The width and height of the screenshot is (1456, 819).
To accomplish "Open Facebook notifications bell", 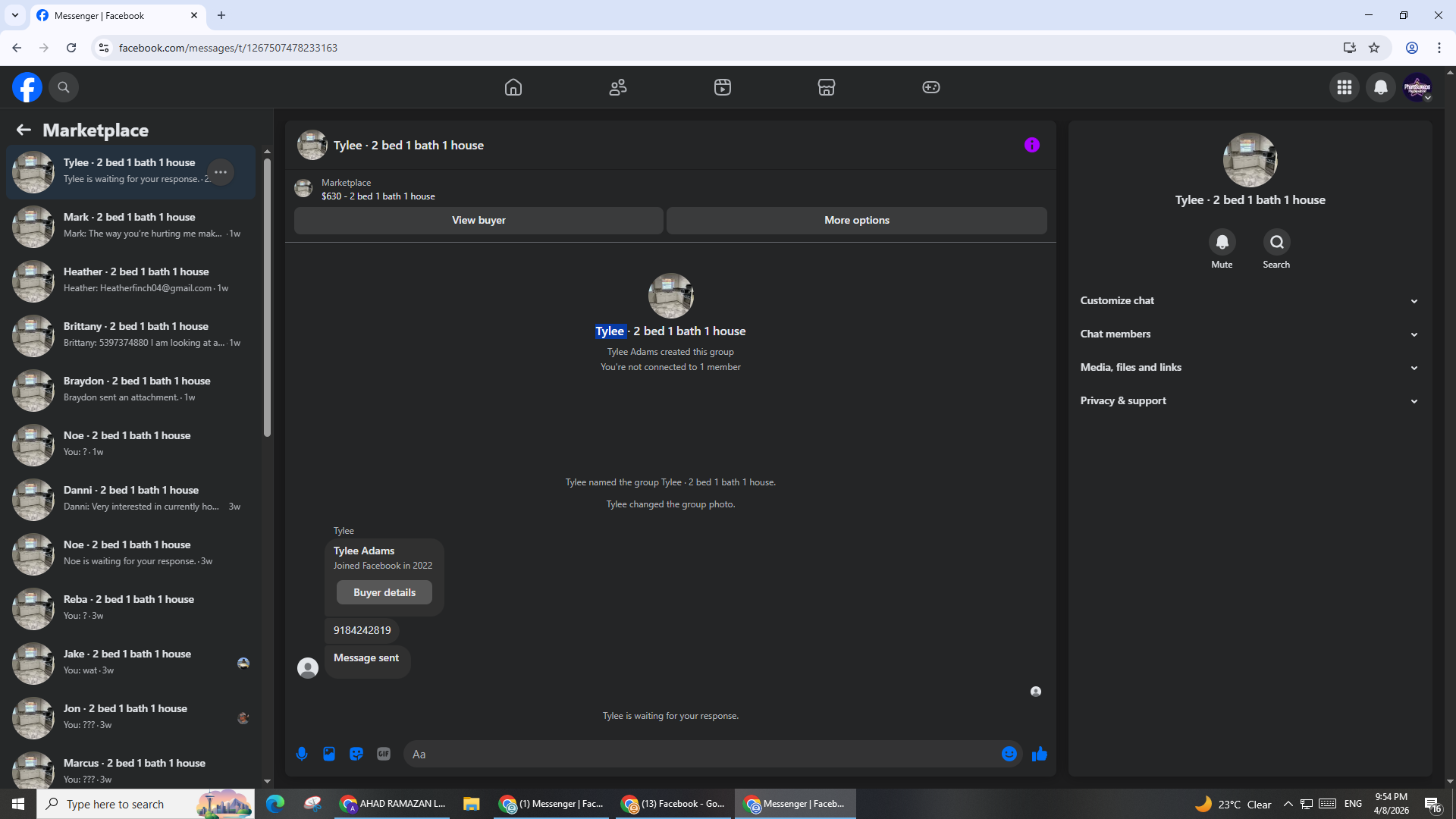I will [x=1380, y=87].
